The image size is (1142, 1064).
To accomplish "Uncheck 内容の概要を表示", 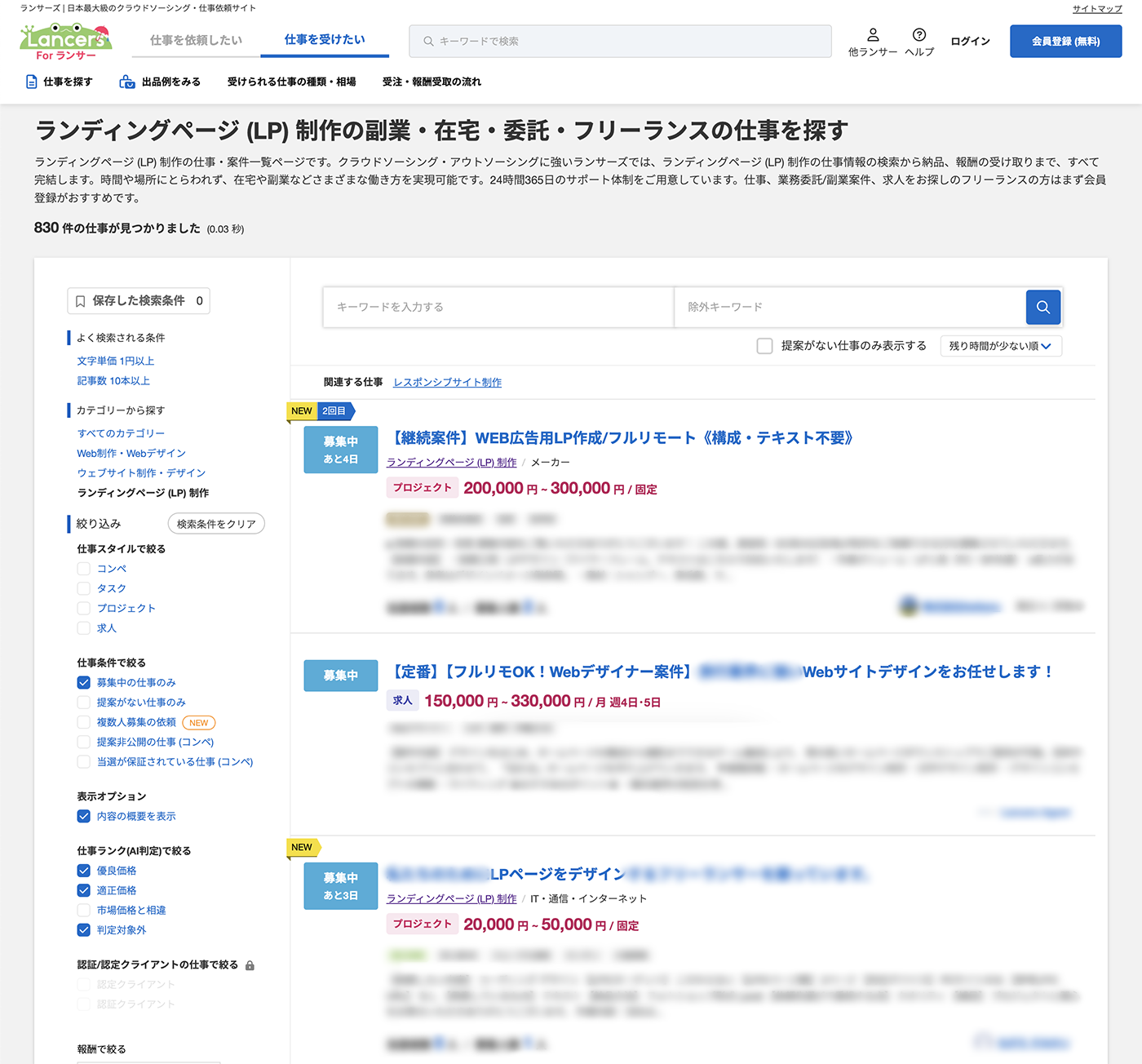I will (x=83, y=816).
